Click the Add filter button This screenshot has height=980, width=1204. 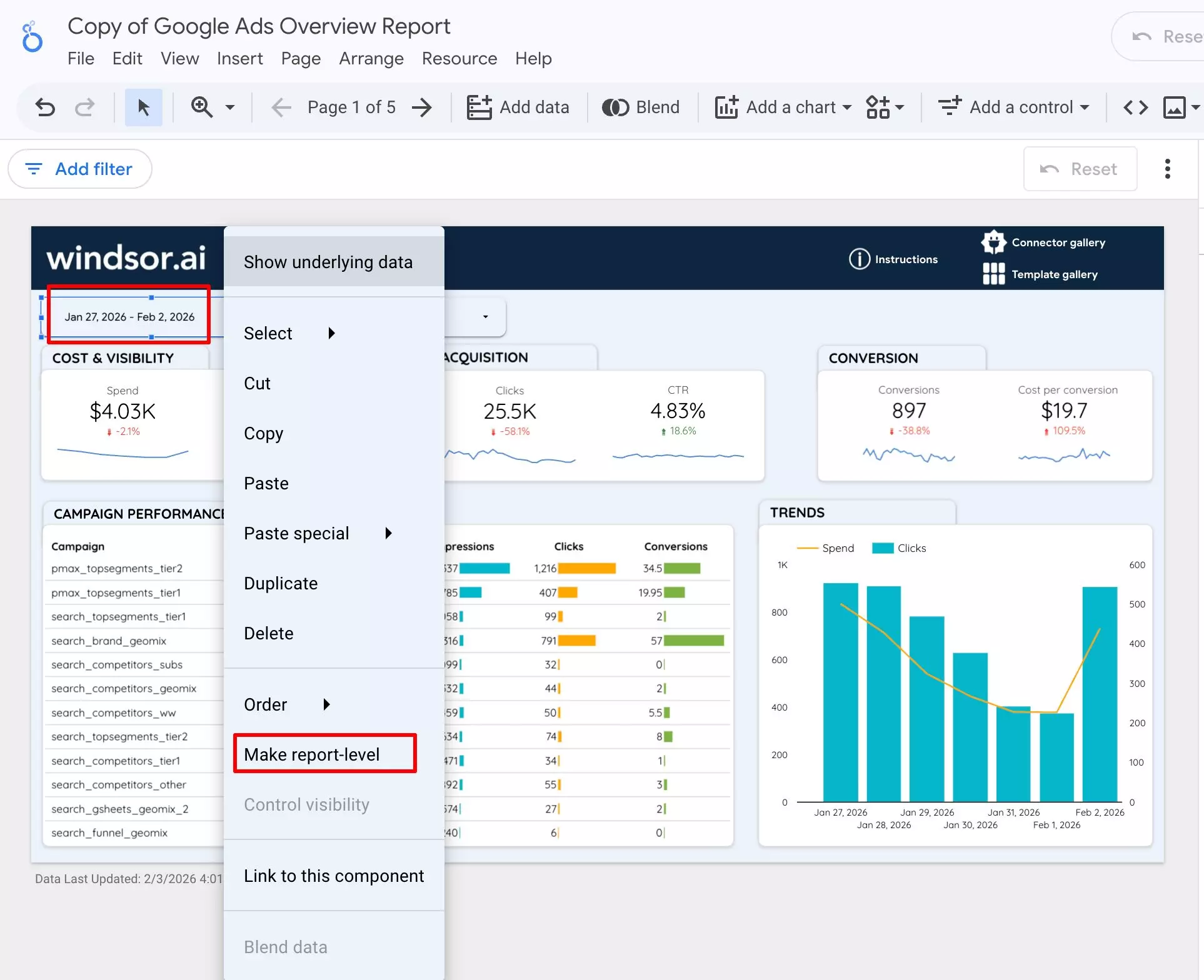pos(80,169)
